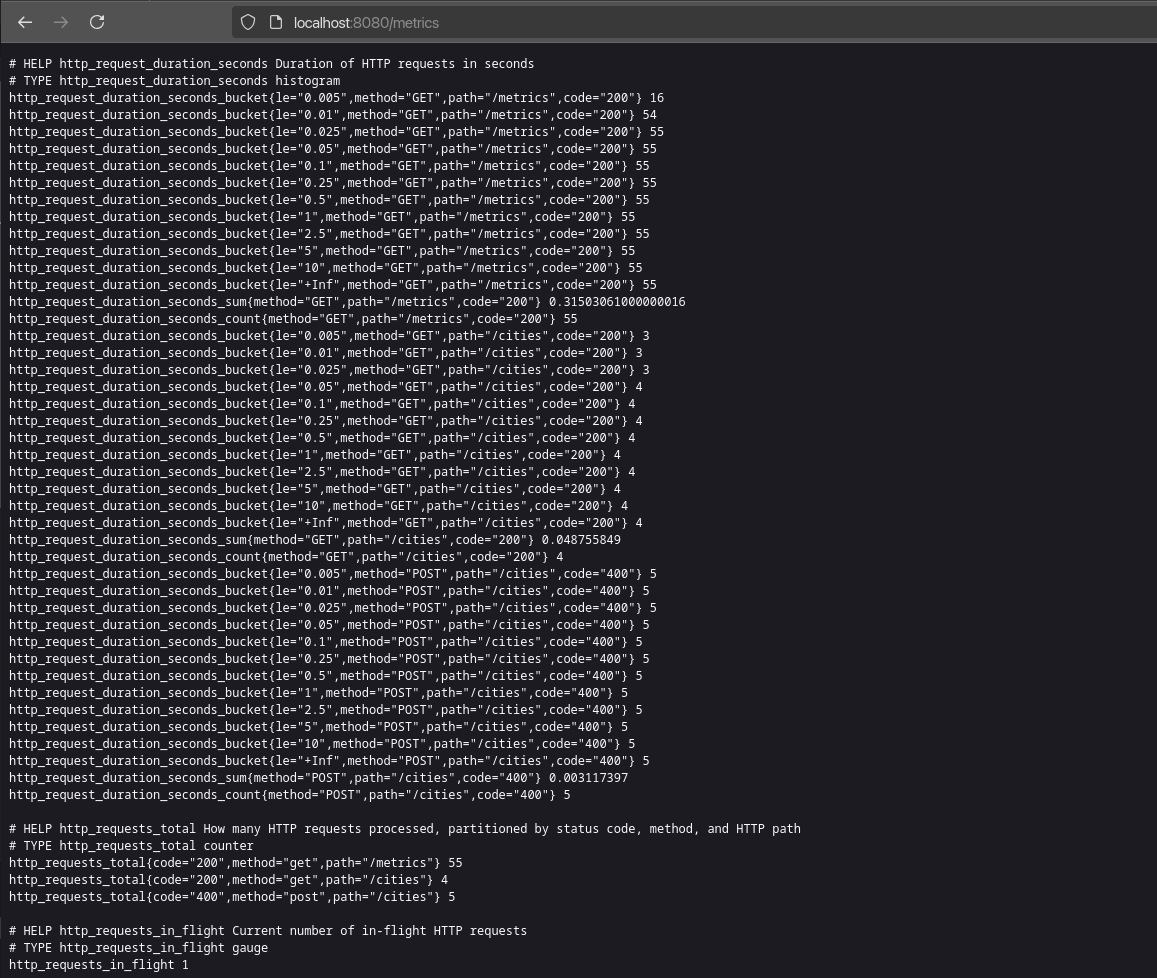Click the HELP http_request_duration_seconds comment line
The image size is (1157, 978).
pos(271,64)
